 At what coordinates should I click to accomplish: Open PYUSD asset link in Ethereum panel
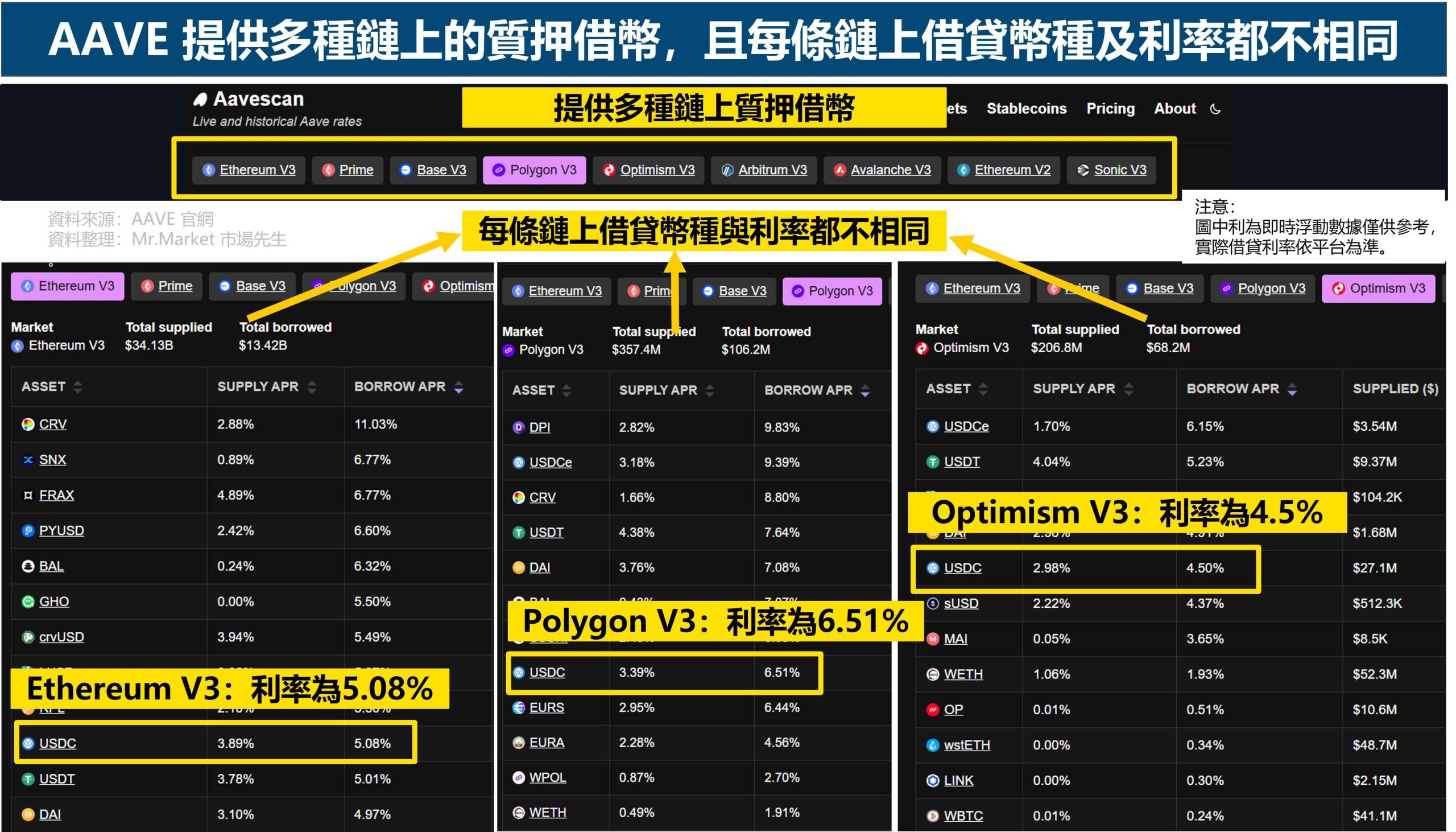pyautogui.click(x=61, y=530)
